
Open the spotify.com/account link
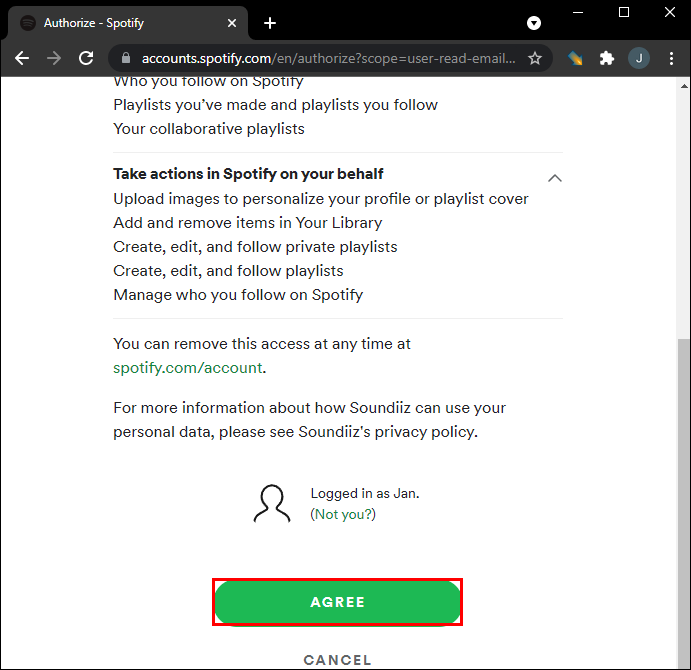click(188, 367)
